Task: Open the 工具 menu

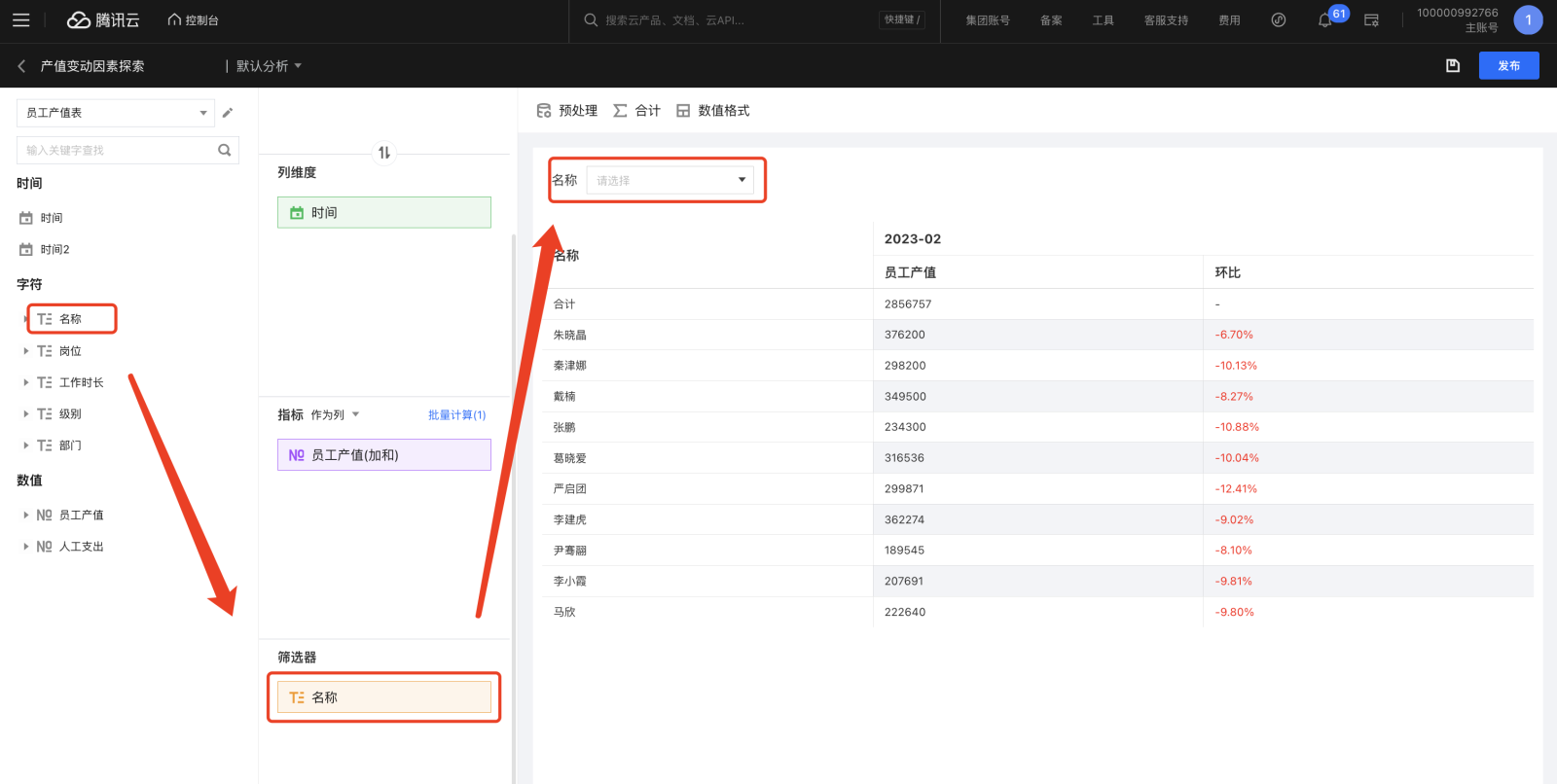Action: pos(1103,19)
